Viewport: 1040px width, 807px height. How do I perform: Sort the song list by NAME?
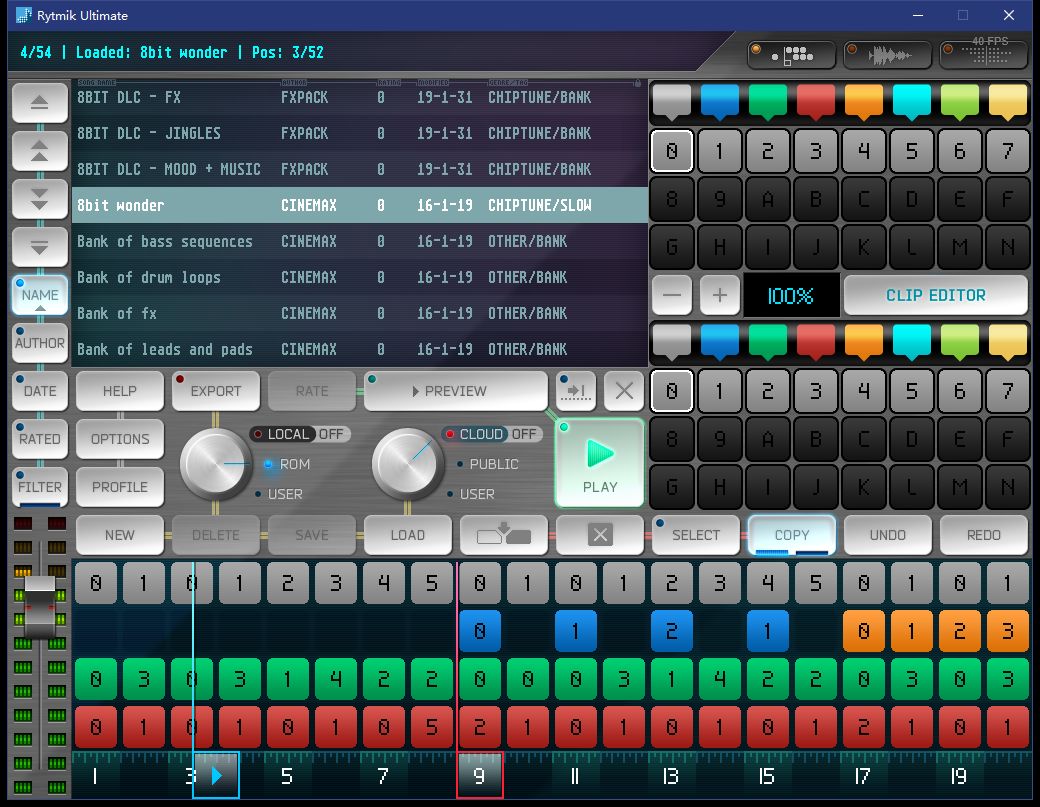(40, 295)
